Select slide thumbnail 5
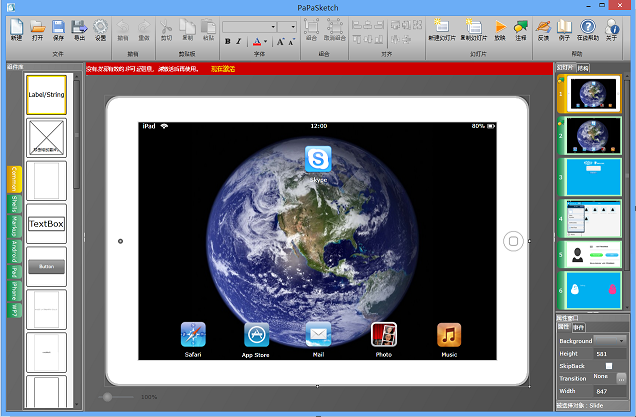636x417 pixels. 589,254
